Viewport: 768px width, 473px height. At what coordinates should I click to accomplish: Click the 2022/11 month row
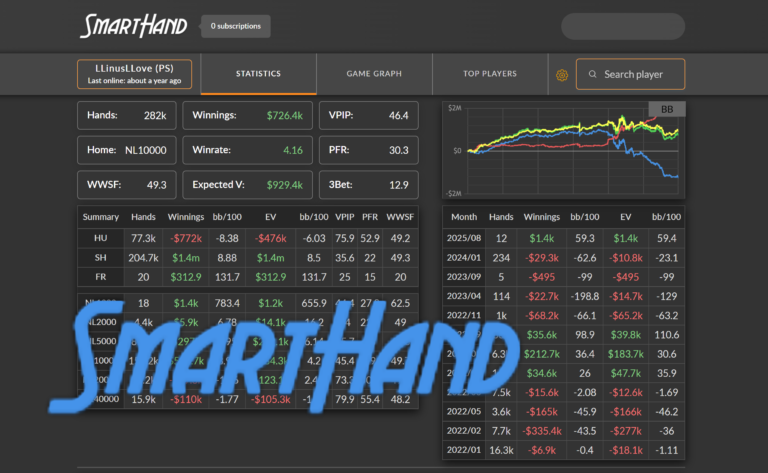(563, 315)
